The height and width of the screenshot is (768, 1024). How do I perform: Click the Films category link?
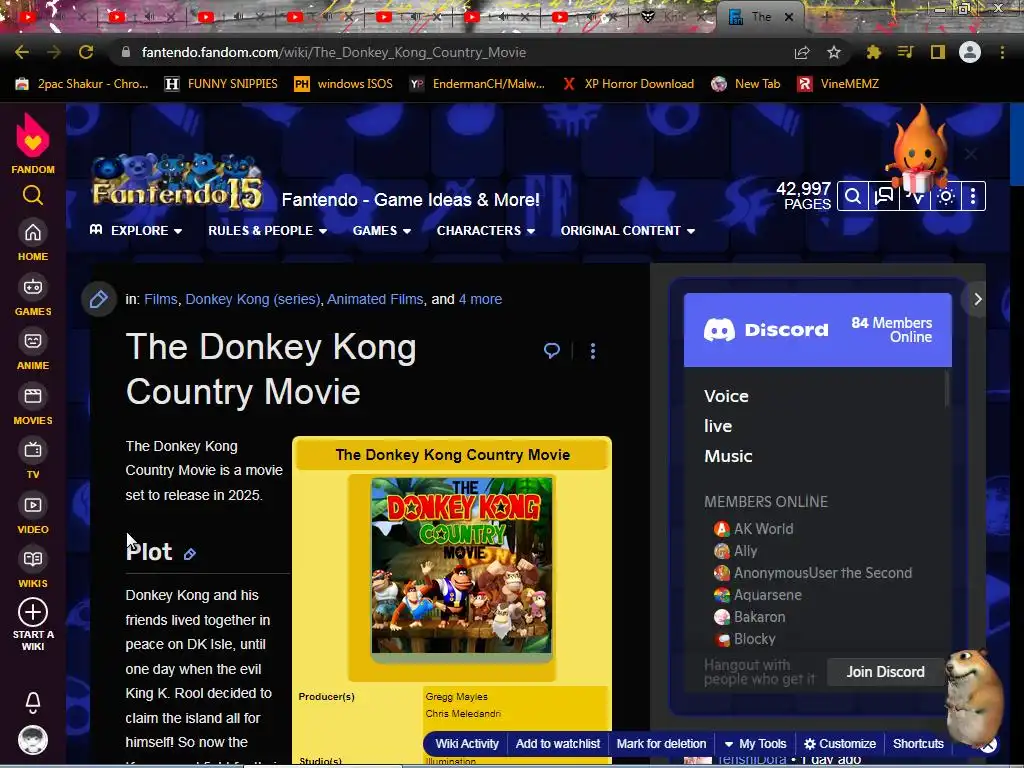click(x=161, y=299)
